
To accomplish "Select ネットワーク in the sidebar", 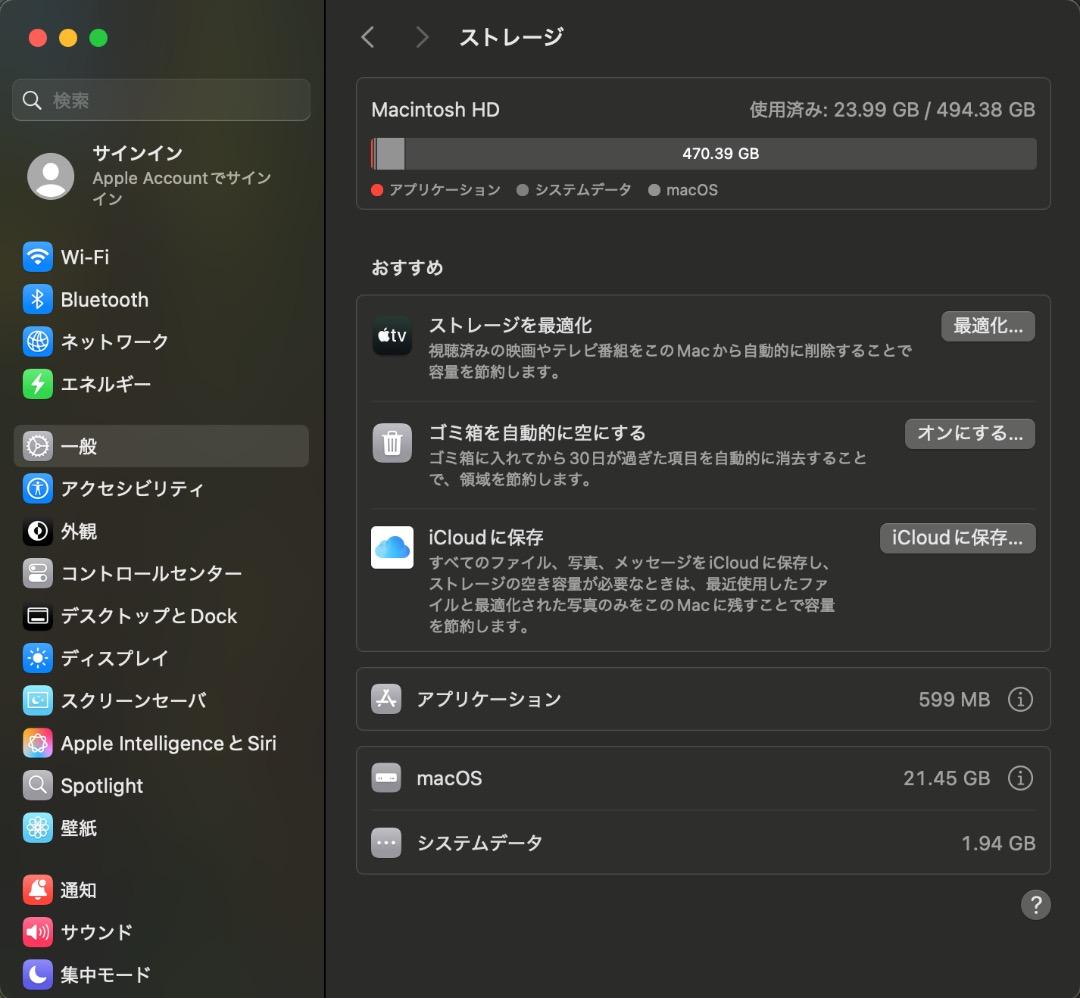I will pyautogui.click(x=161, y=342).
